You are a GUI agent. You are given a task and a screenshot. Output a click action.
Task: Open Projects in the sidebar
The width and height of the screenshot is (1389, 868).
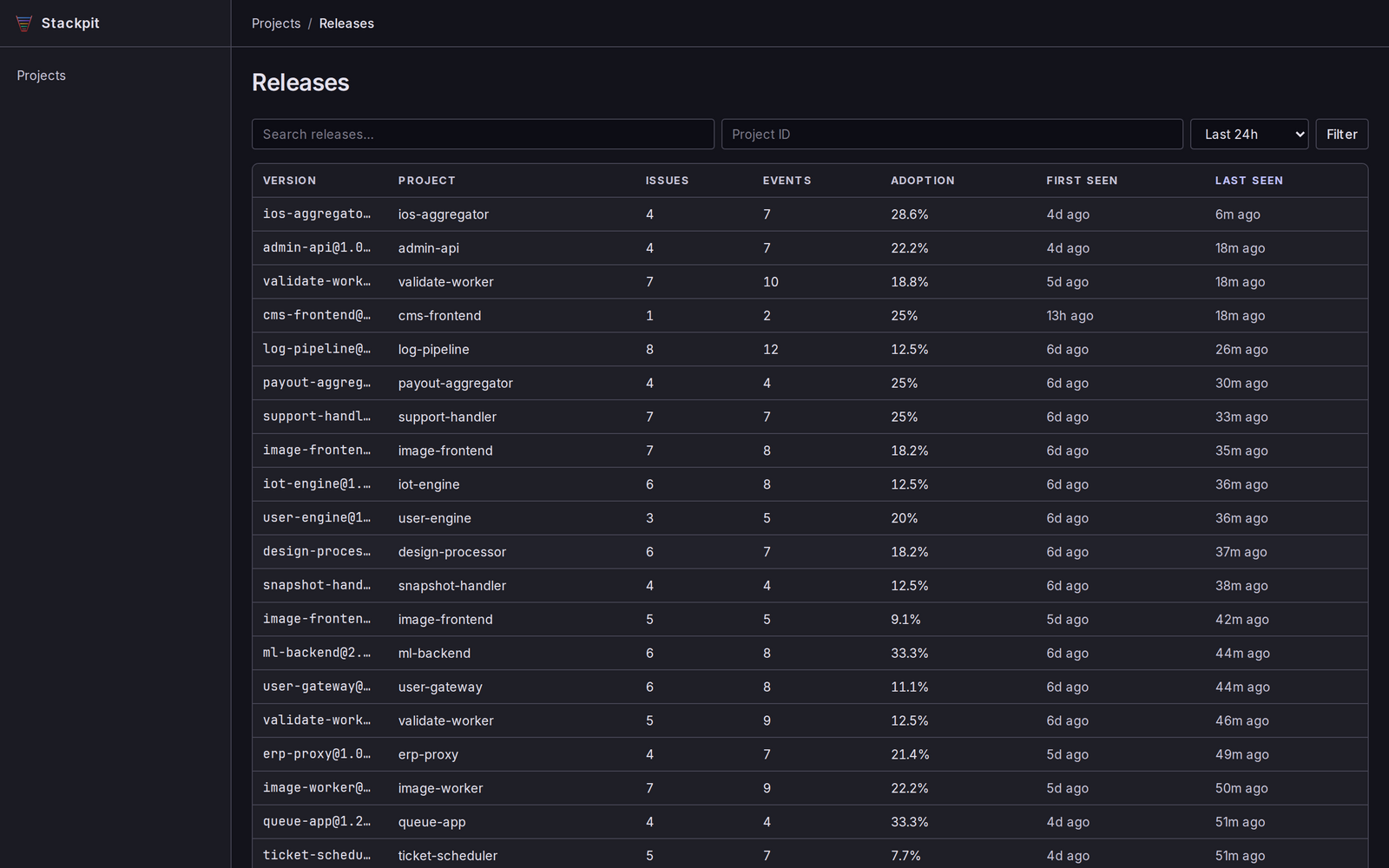point(42,76)
